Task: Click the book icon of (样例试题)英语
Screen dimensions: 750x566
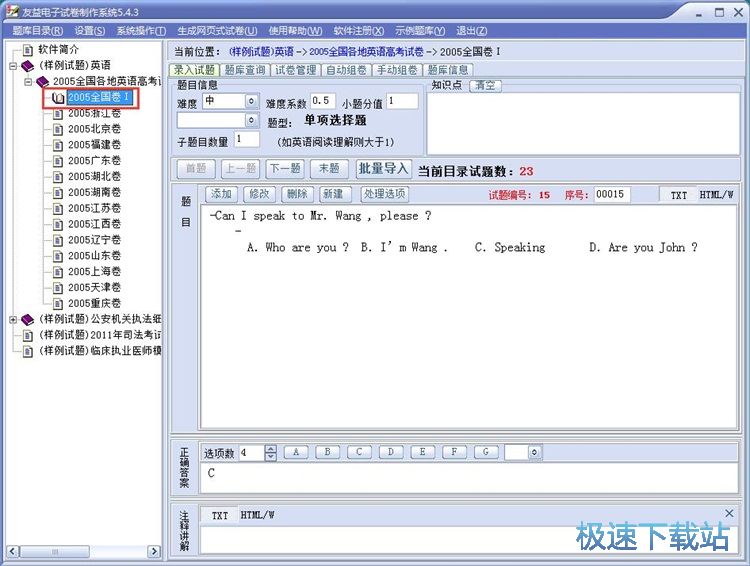Action: tap(28, 66)
